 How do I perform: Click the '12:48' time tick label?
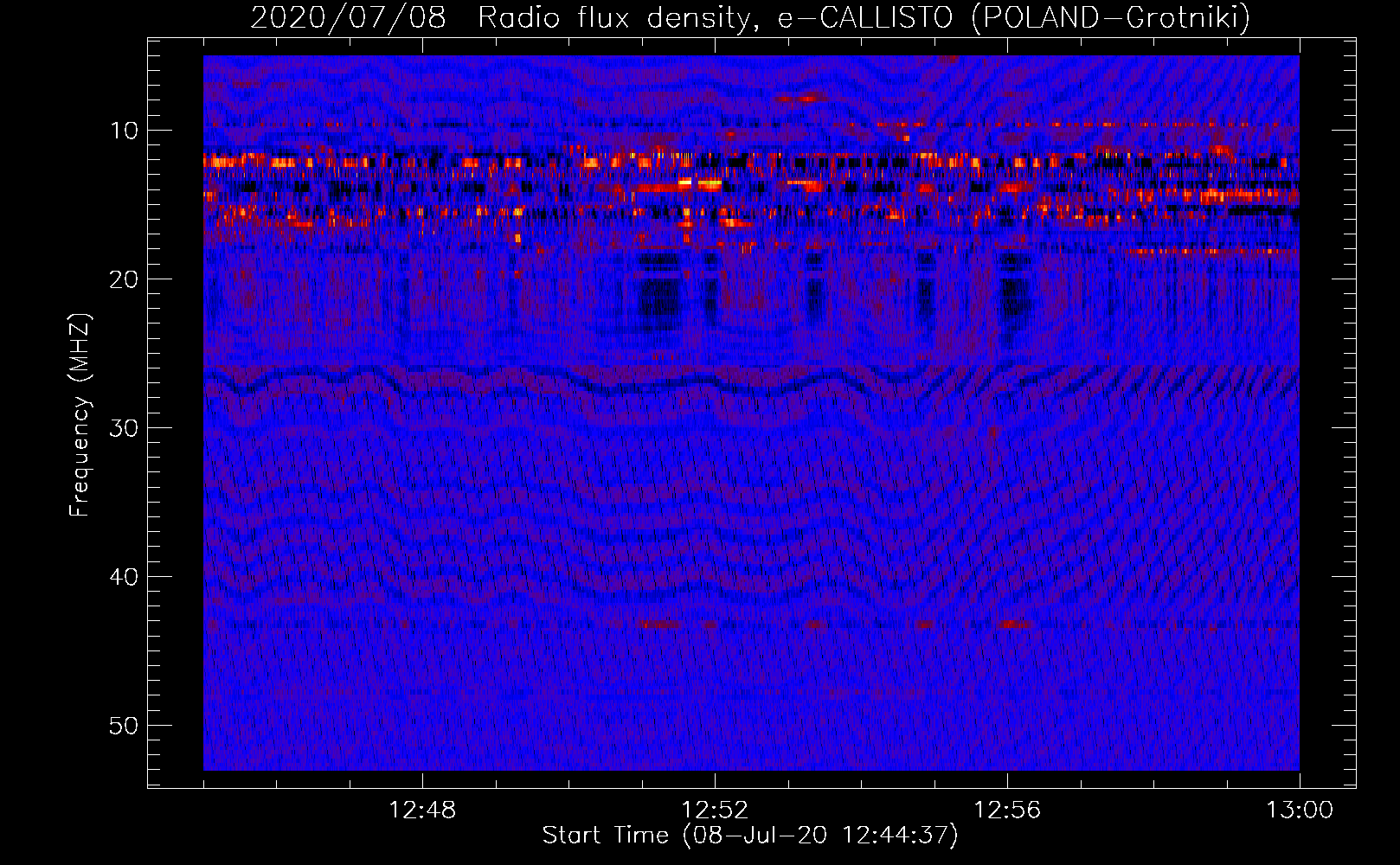(x=422, y=811)
